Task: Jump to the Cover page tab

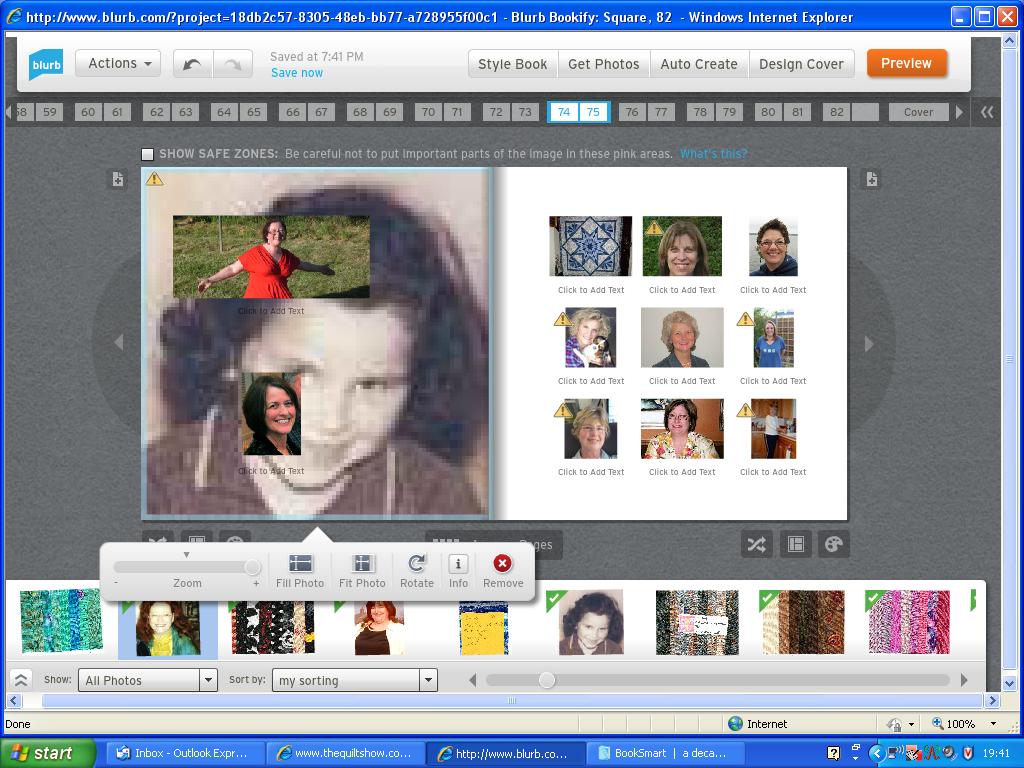Action: [x=917, y=112]
